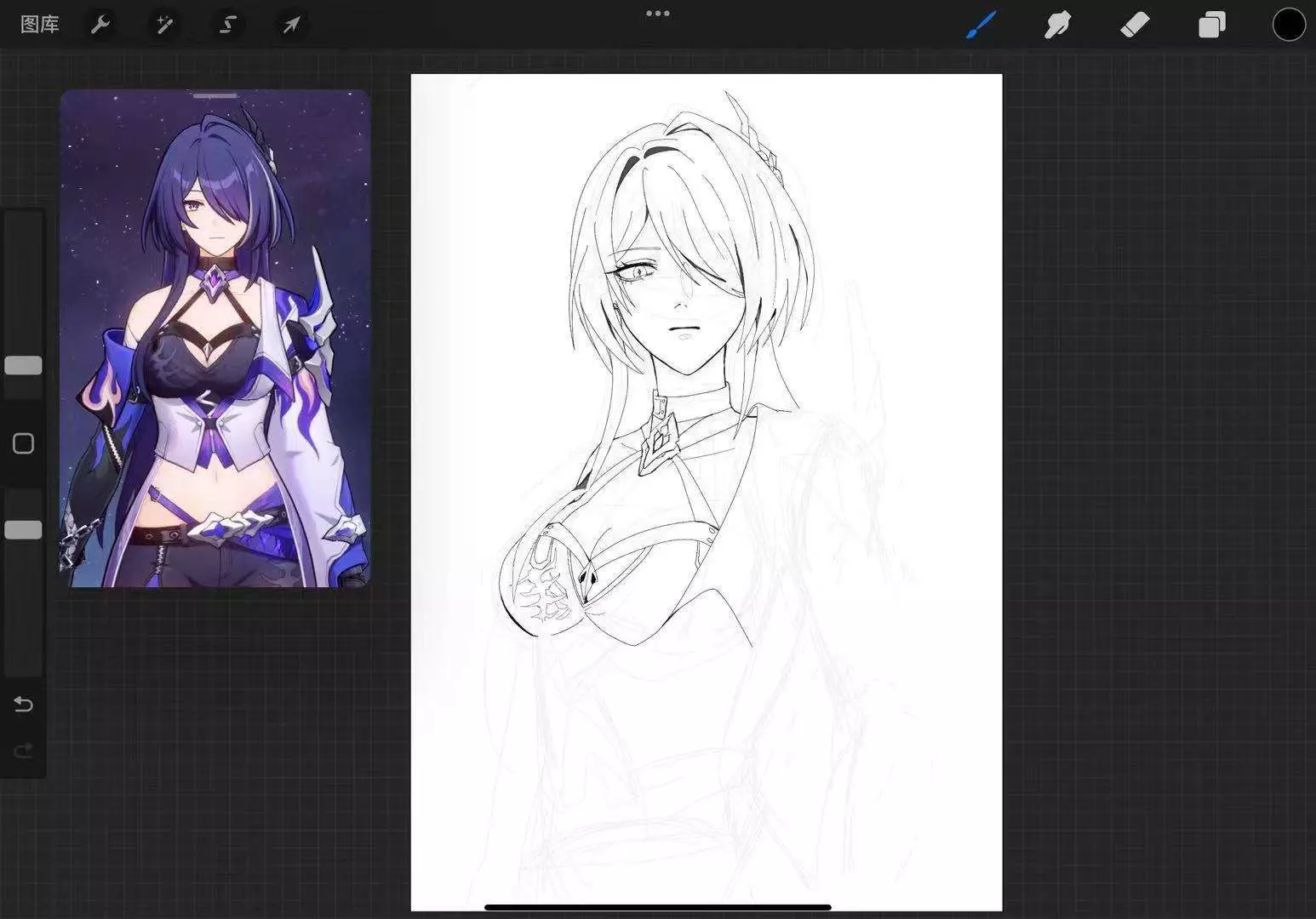This screenshot has height=919, width=1316.
Task: Tap the home indicator bar at bottom
Action: point(658,907)
